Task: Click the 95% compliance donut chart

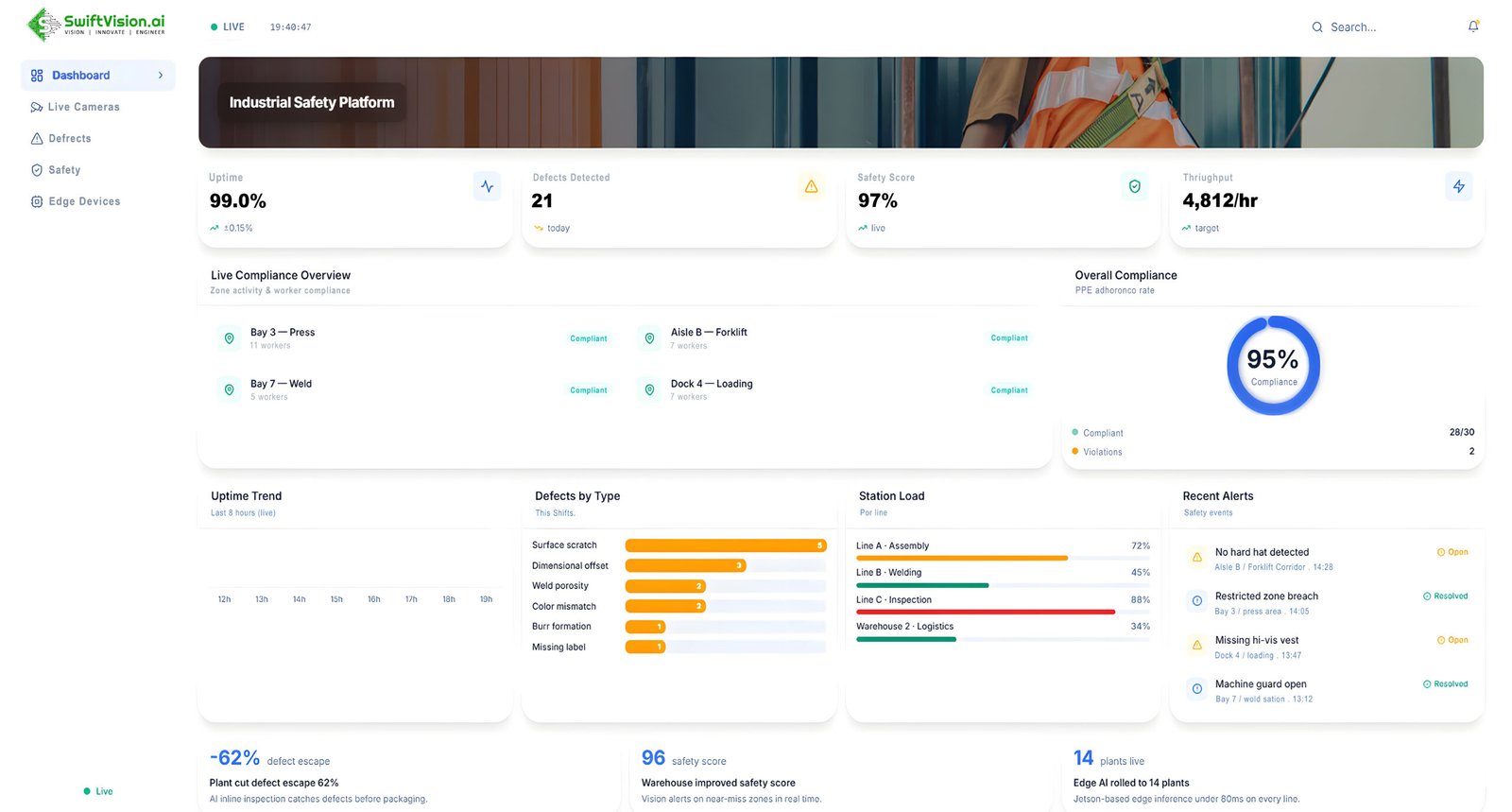Action: 1273,366
